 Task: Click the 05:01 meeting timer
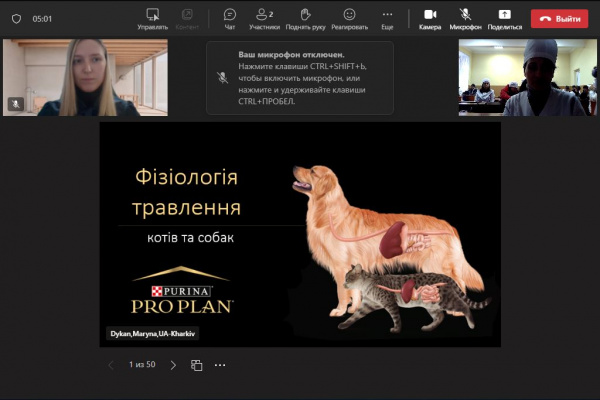point(42,19)
